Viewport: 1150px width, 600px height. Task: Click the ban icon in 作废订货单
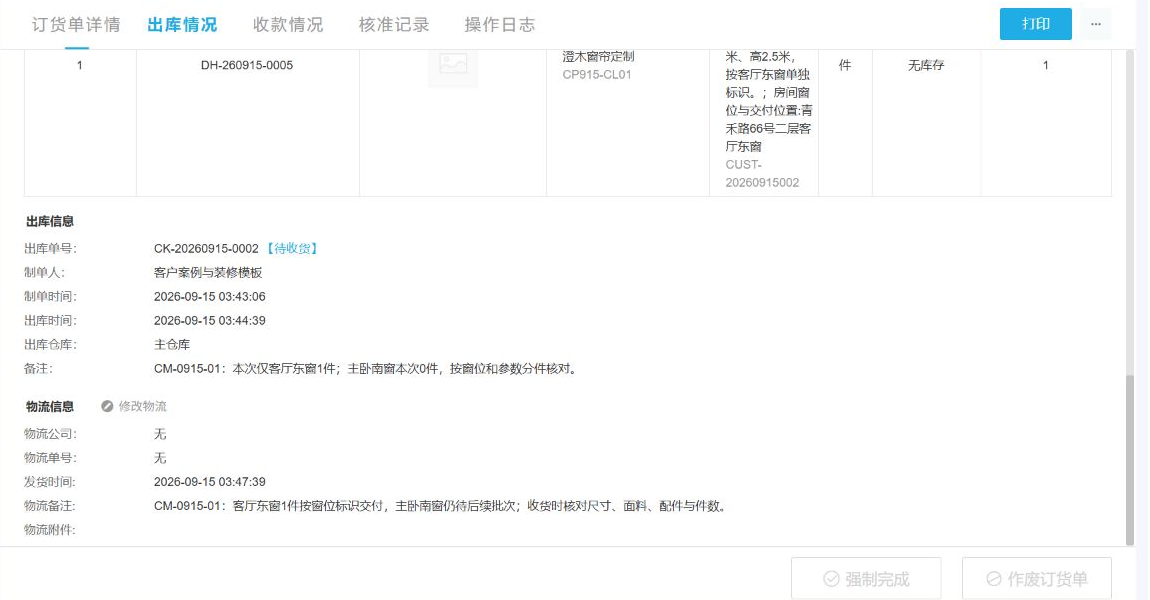(994, 579)
